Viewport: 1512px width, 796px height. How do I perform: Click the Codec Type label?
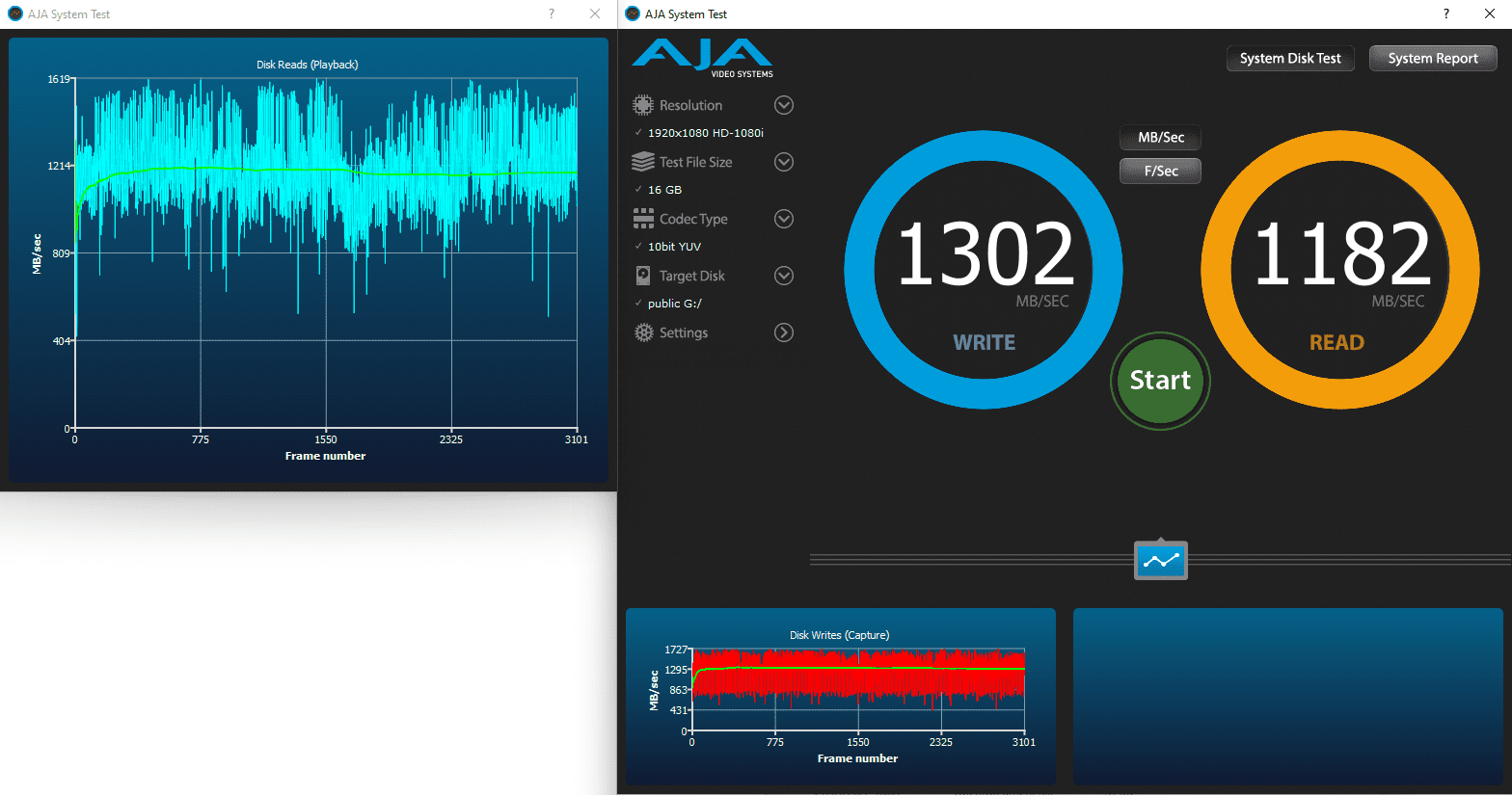pos(693,219)
